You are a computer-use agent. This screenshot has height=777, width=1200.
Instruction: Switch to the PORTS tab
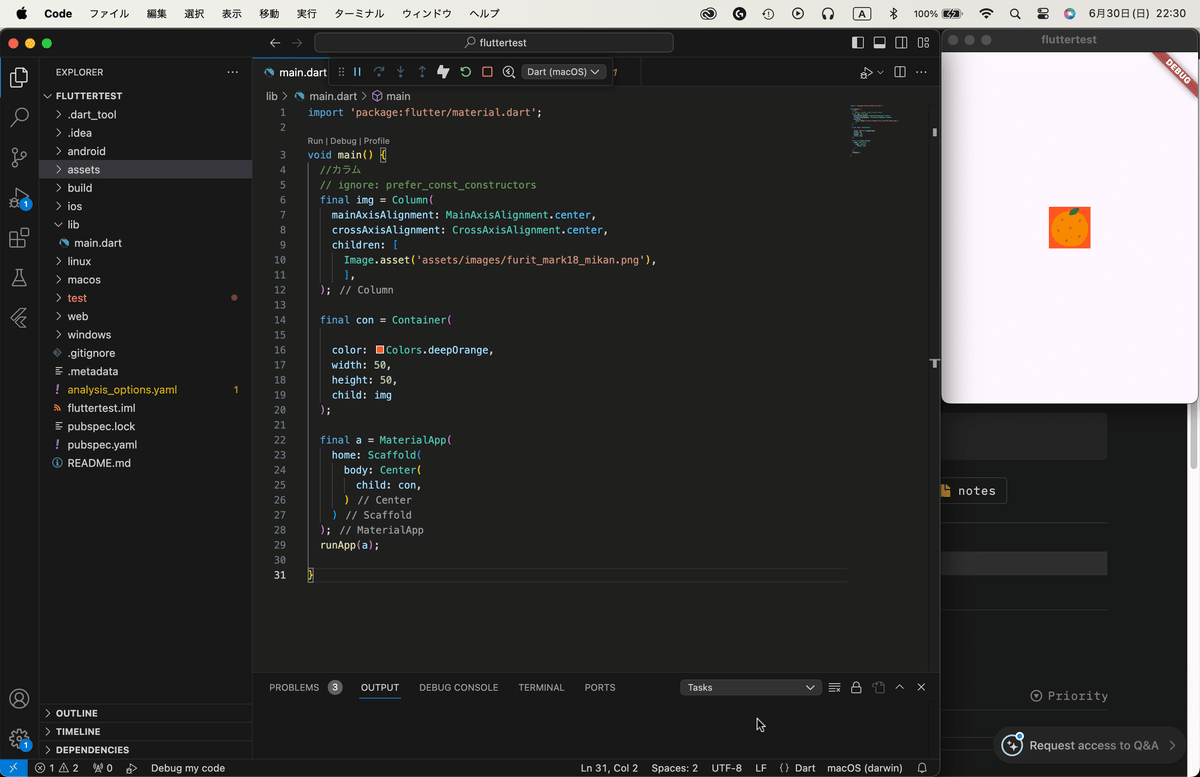[x=600, y=687]
